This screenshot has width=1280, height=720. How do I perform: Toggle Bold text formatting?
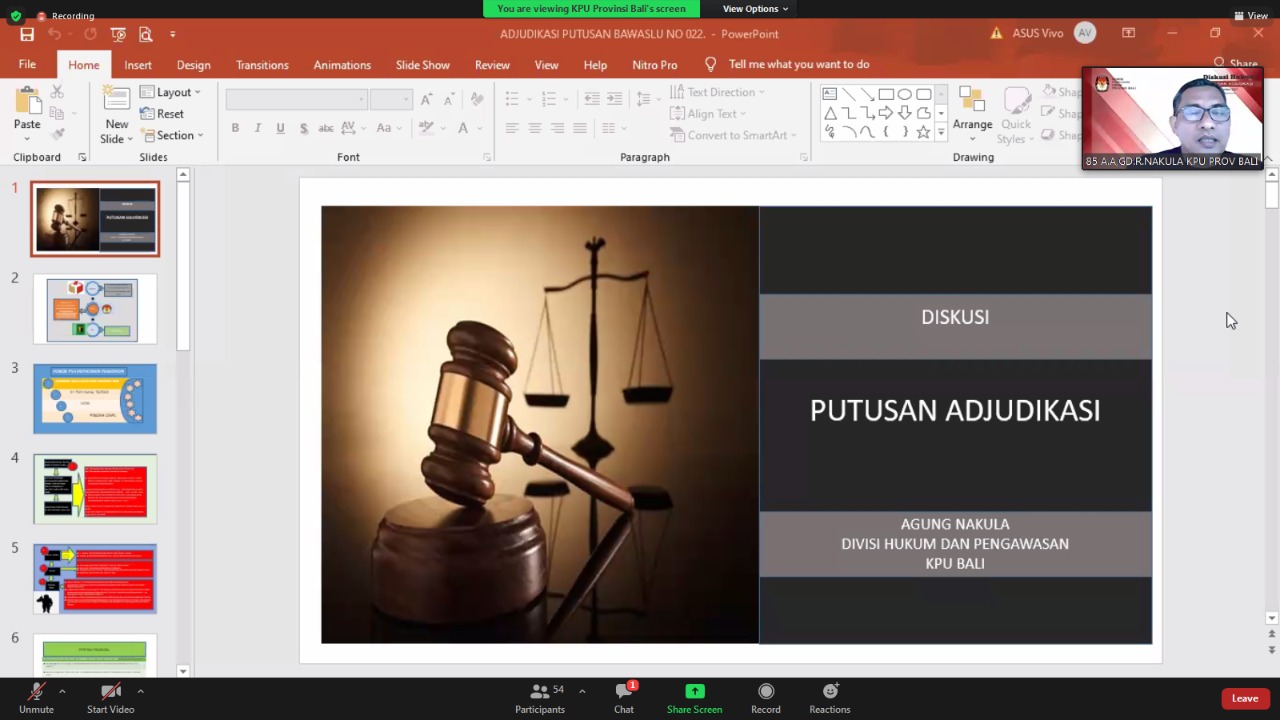tap(235, 128)
